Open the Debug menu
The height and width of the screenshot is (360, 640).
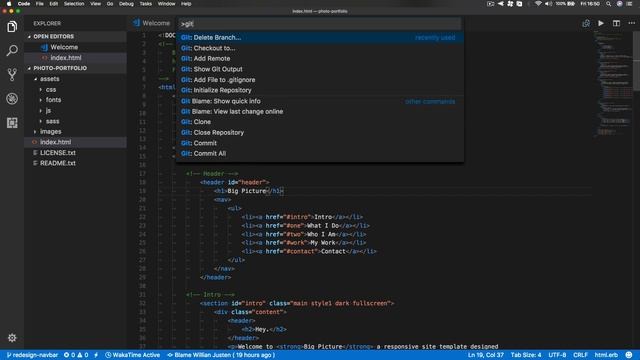tap(126, 4)
